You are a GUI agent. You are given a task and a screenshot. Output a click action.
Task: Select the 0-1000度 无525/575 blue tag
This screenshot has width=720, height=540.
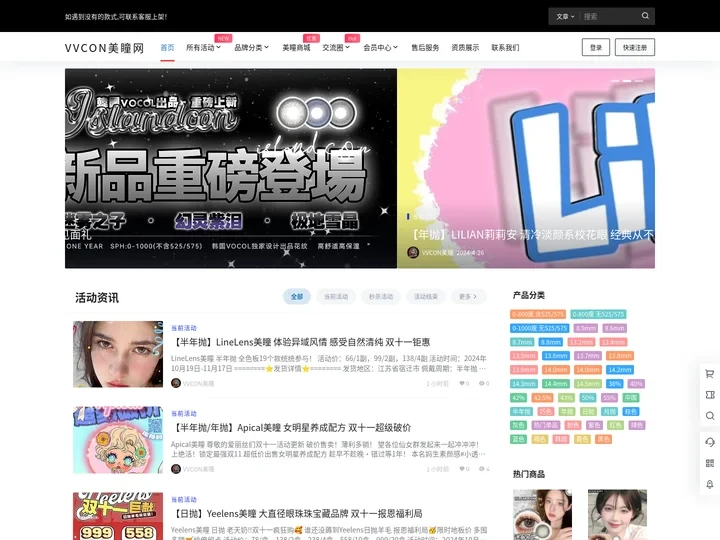(x=540, y=328)
